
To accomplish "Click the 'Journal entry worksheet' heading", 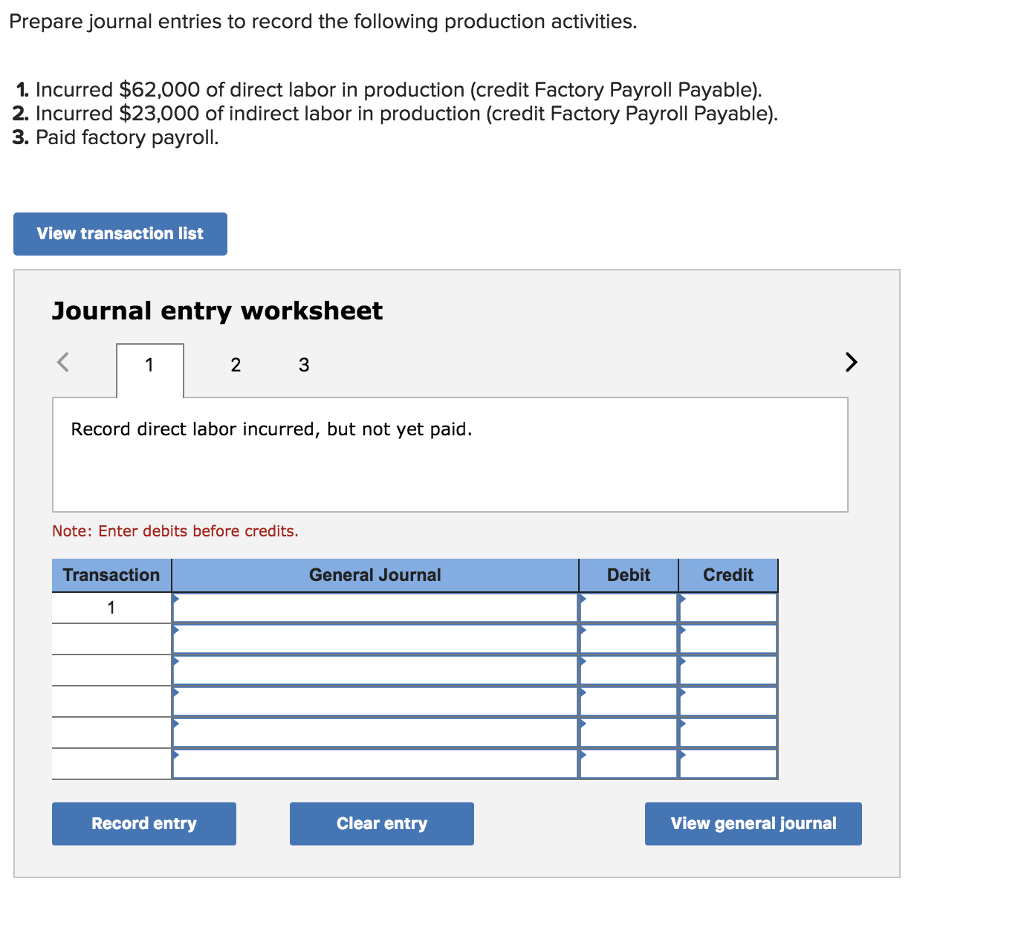I will (217, 311).
